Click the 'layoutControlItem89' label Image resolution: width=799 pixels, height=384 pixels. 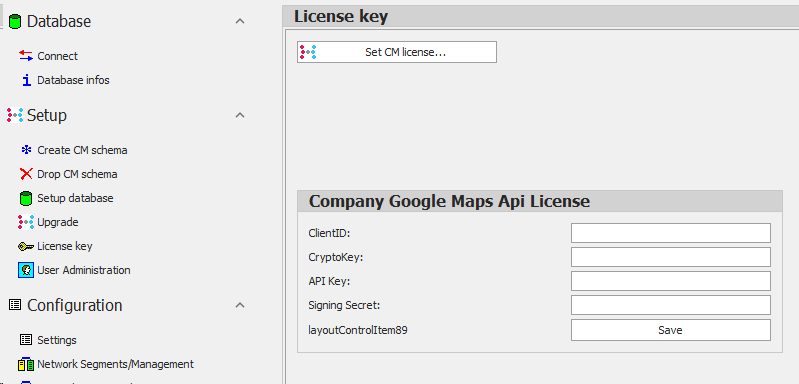pos(358,330)
